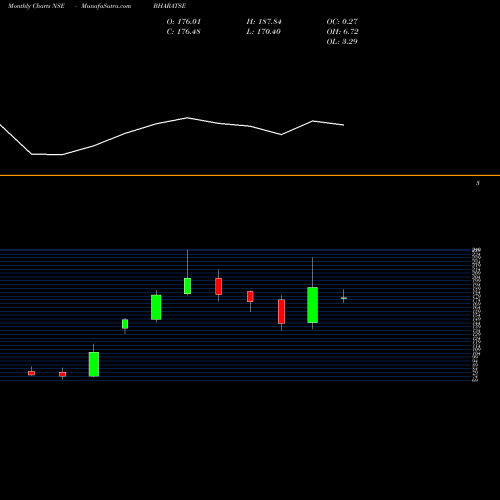The image size is (500, 500).
Task: Click the first small red candle at the left
Action: (x=31, y=373)
